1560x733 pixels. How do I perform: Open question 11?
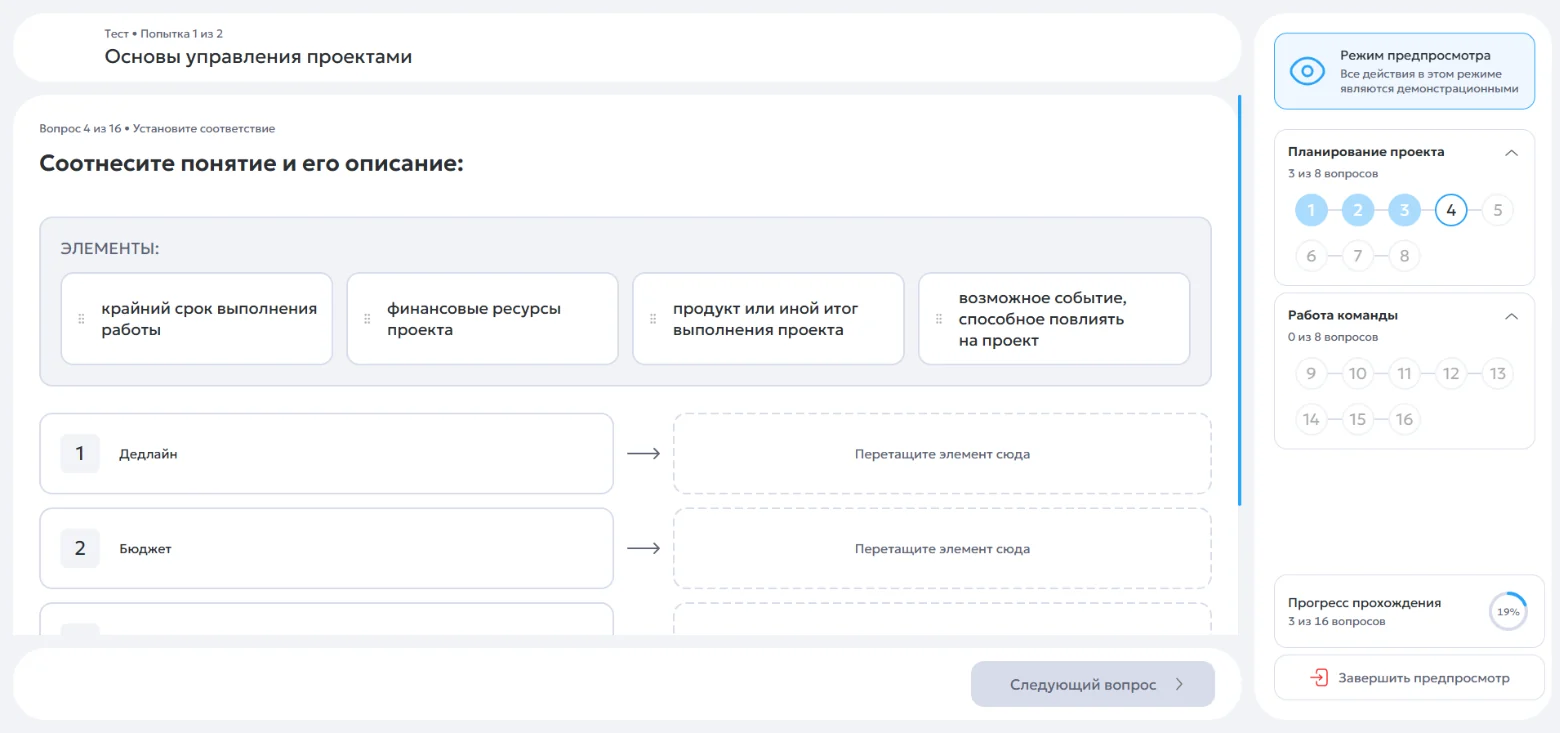[1404, 374]
